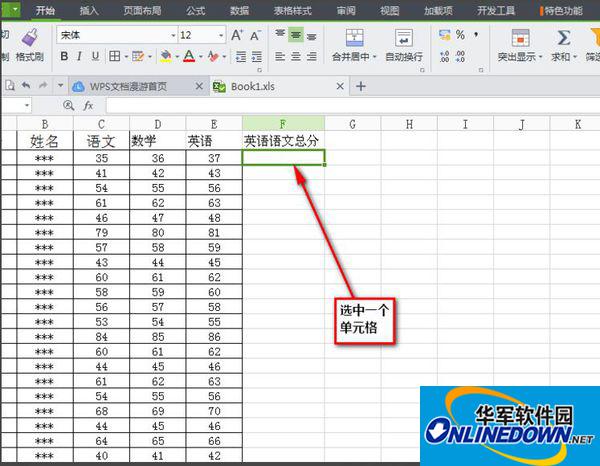Viewport: 600px width, 466px height.
Task: Click decrease indent icon
Action: tap(241, 57)
